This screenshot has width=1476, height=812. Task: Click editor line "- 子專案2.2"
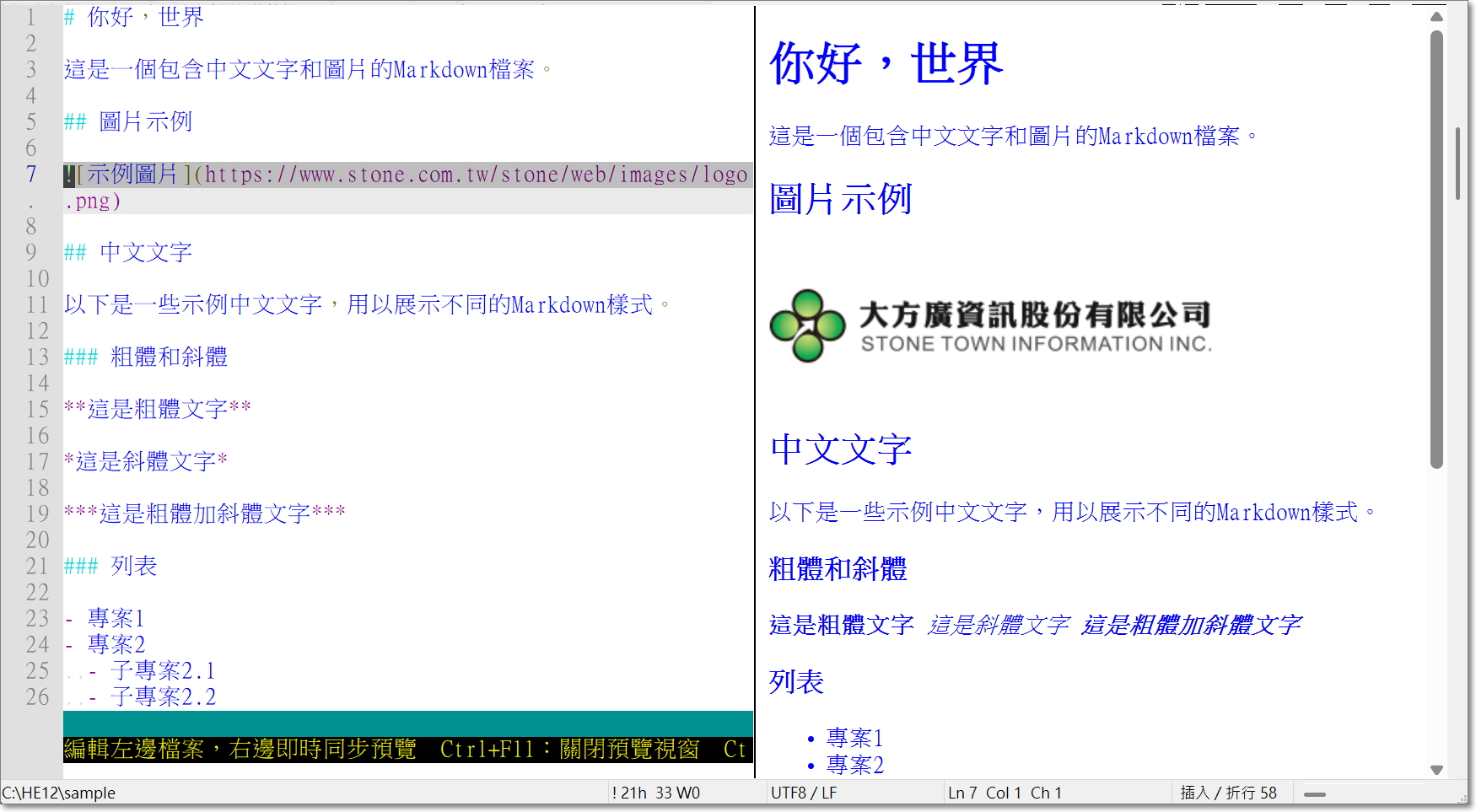tap(152, 696)
